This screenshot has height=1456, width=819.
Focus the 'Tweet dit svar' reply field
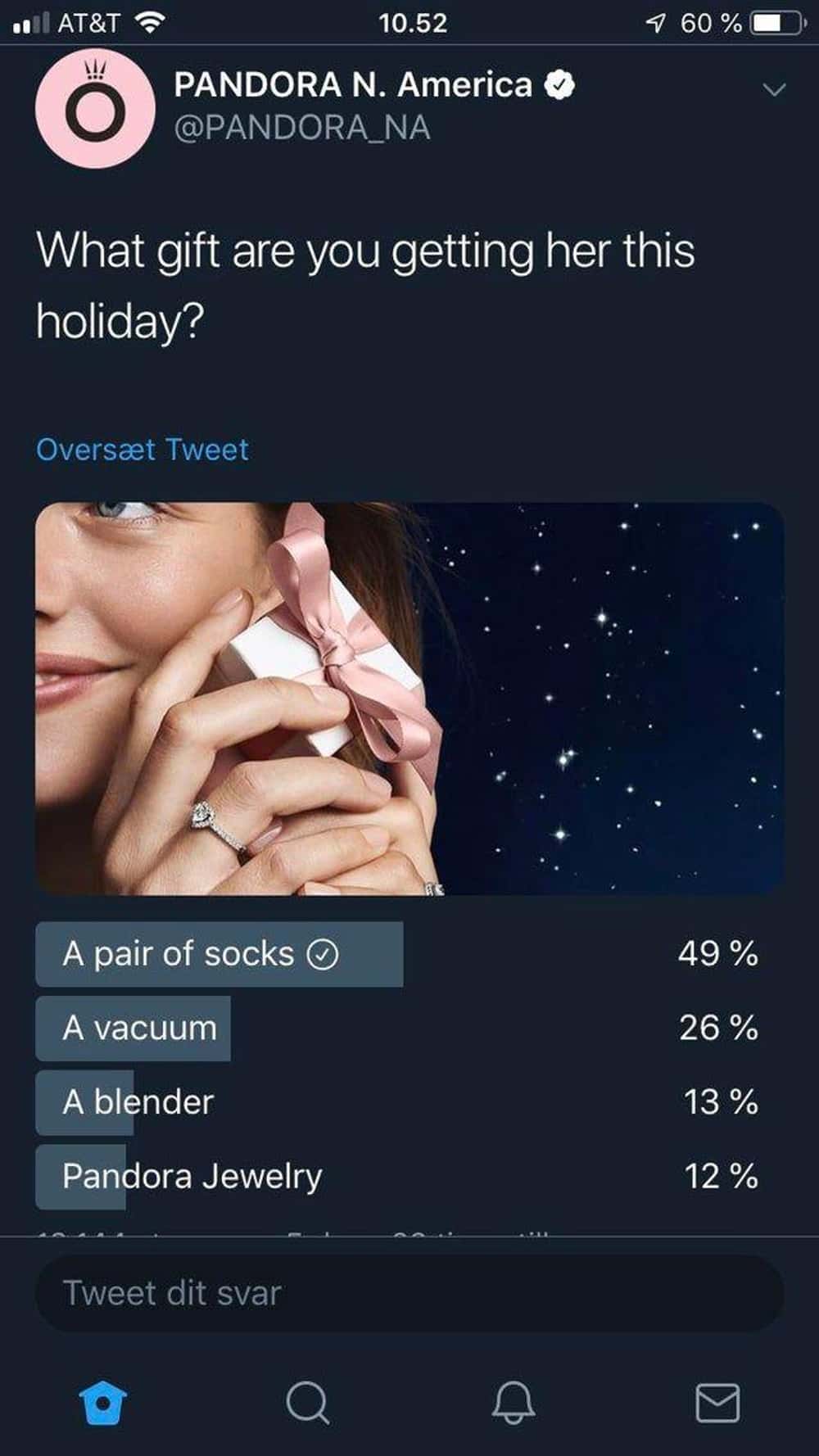pos(409,1293)
